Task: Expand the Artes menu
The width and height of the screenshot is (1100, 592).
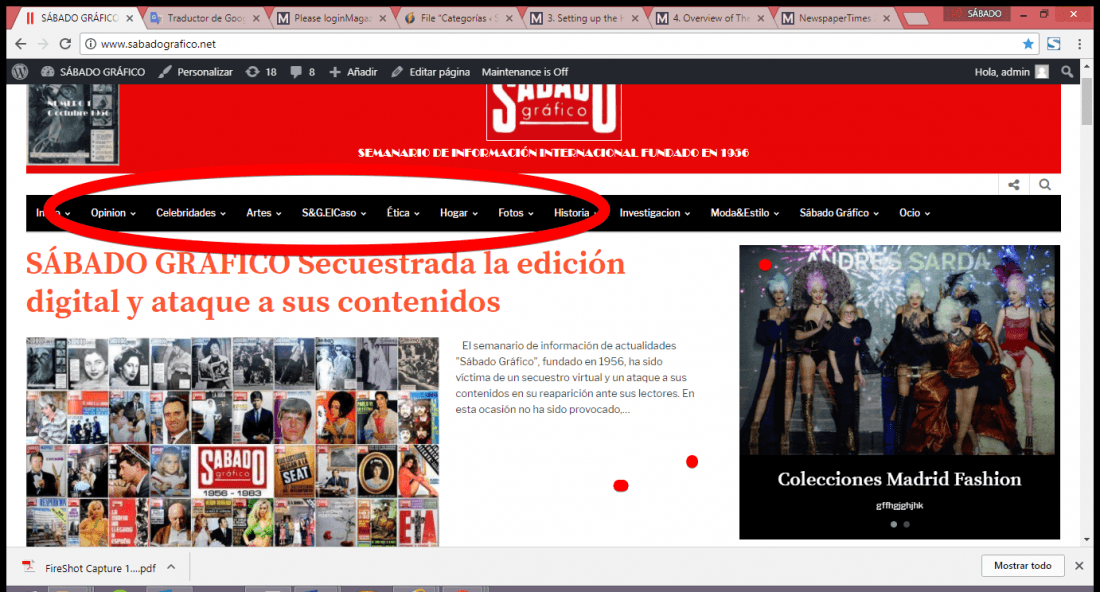Action: (x=264, y=213)
